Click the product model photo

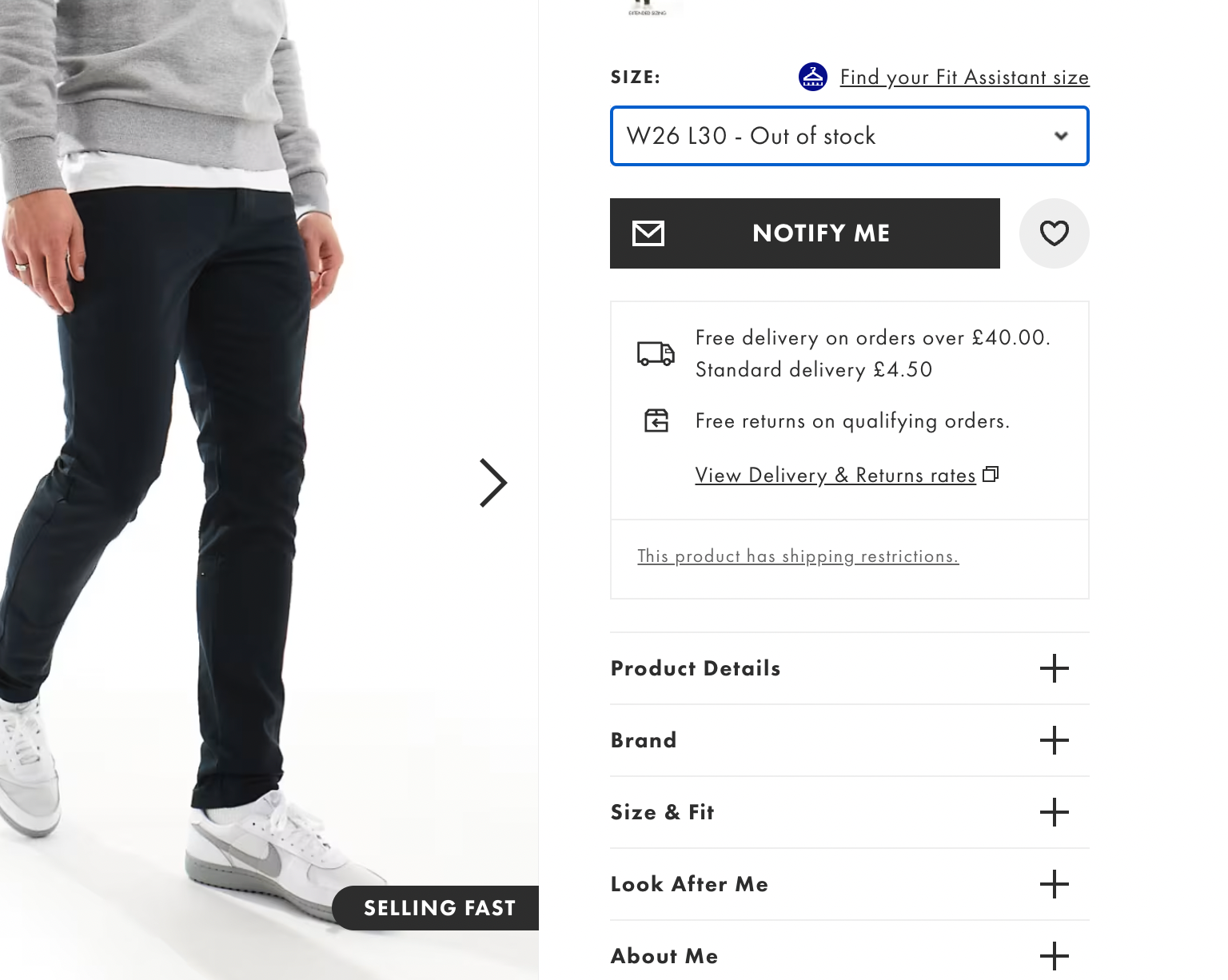200,480
